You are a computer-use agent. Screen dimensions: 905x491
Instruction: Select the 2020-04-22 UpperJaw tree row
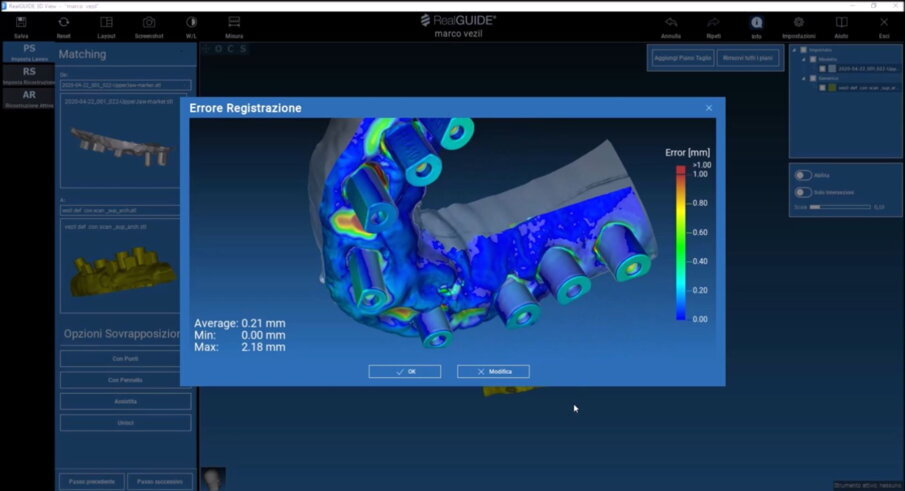click(858, 69)
